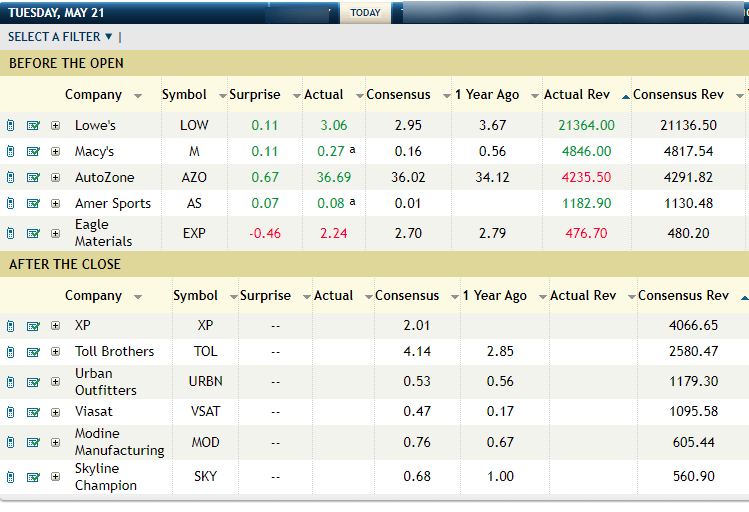Screen dimensions: 749x512
Task: Expand the Toll Brothers row details
Action: click(x=55, y=352)
